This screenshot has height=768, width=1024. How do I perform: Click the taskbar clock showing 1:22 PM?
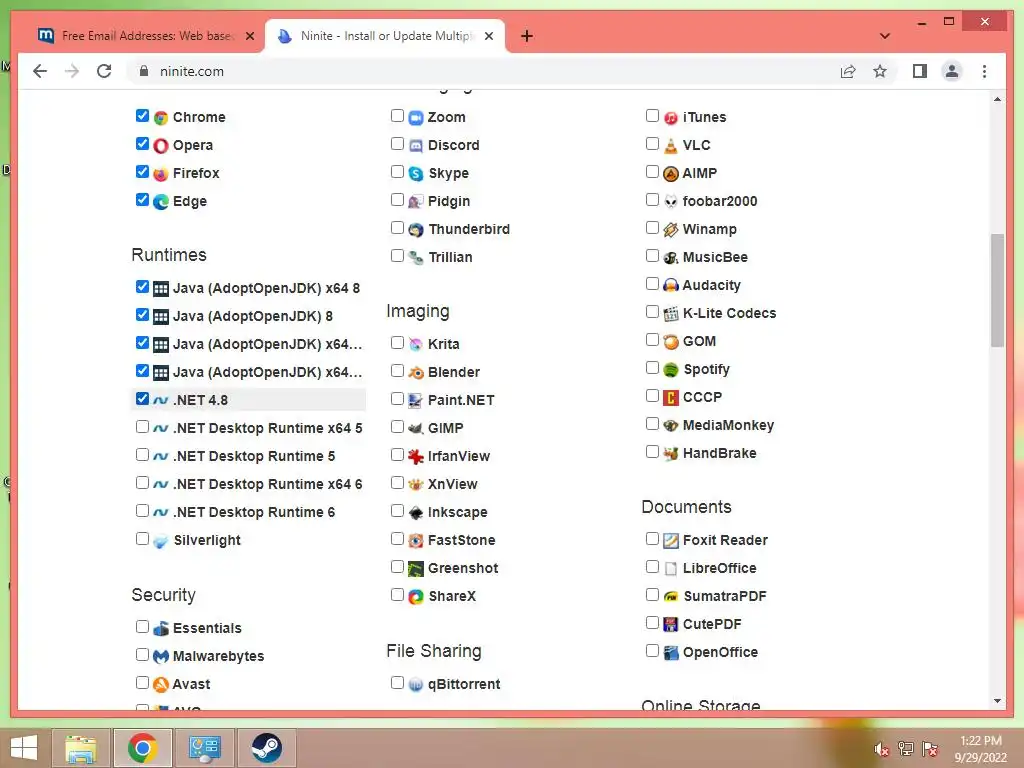pyautogui.click(x=980, y=749)
